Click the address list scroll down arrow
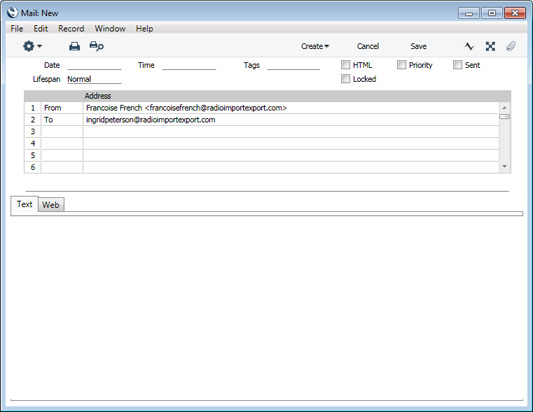This screenshot has width=533, height=412. (x=504, y=166)
